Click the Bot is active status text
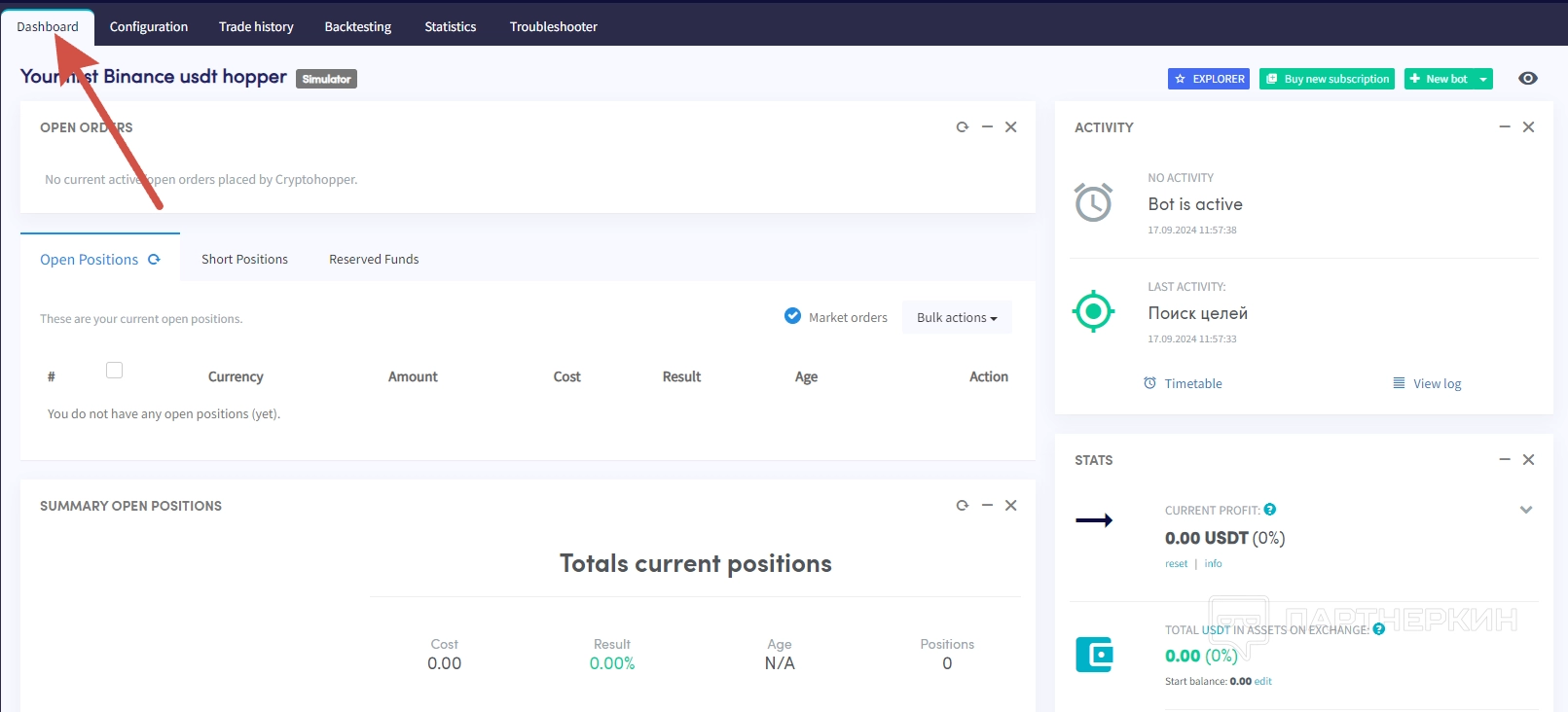Screen dimensions: 1568x712 [x=1195, y=204]
